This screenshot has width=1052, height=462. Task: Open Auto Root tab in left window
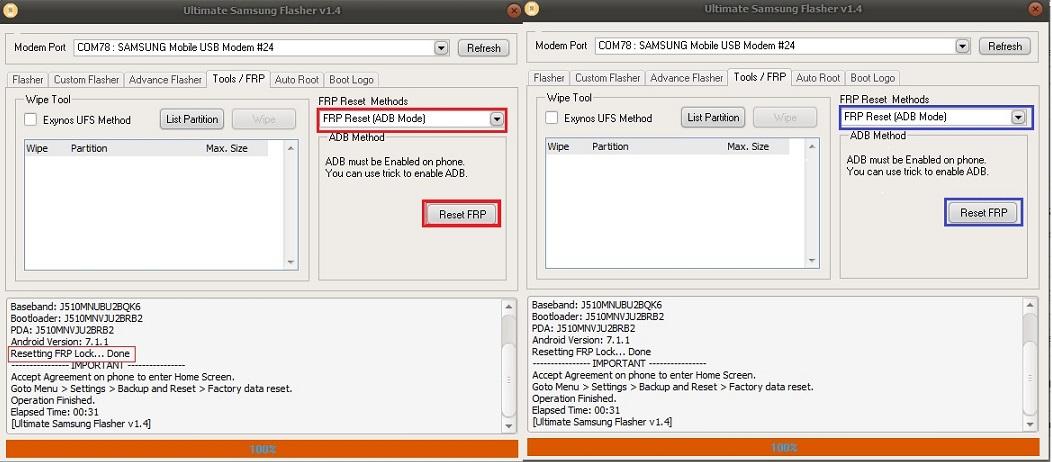click(x=297, y=80)
